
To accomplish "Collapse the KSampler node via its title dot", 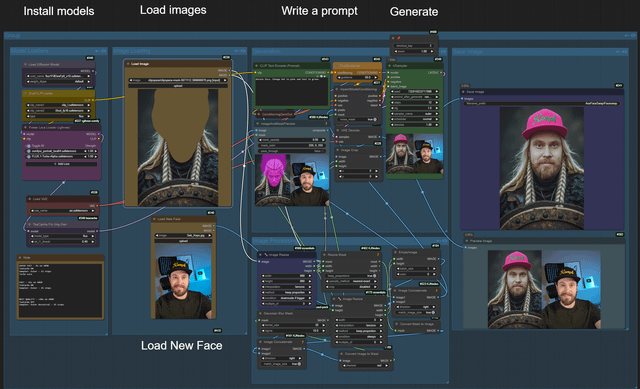I will (x=389, y=65).
